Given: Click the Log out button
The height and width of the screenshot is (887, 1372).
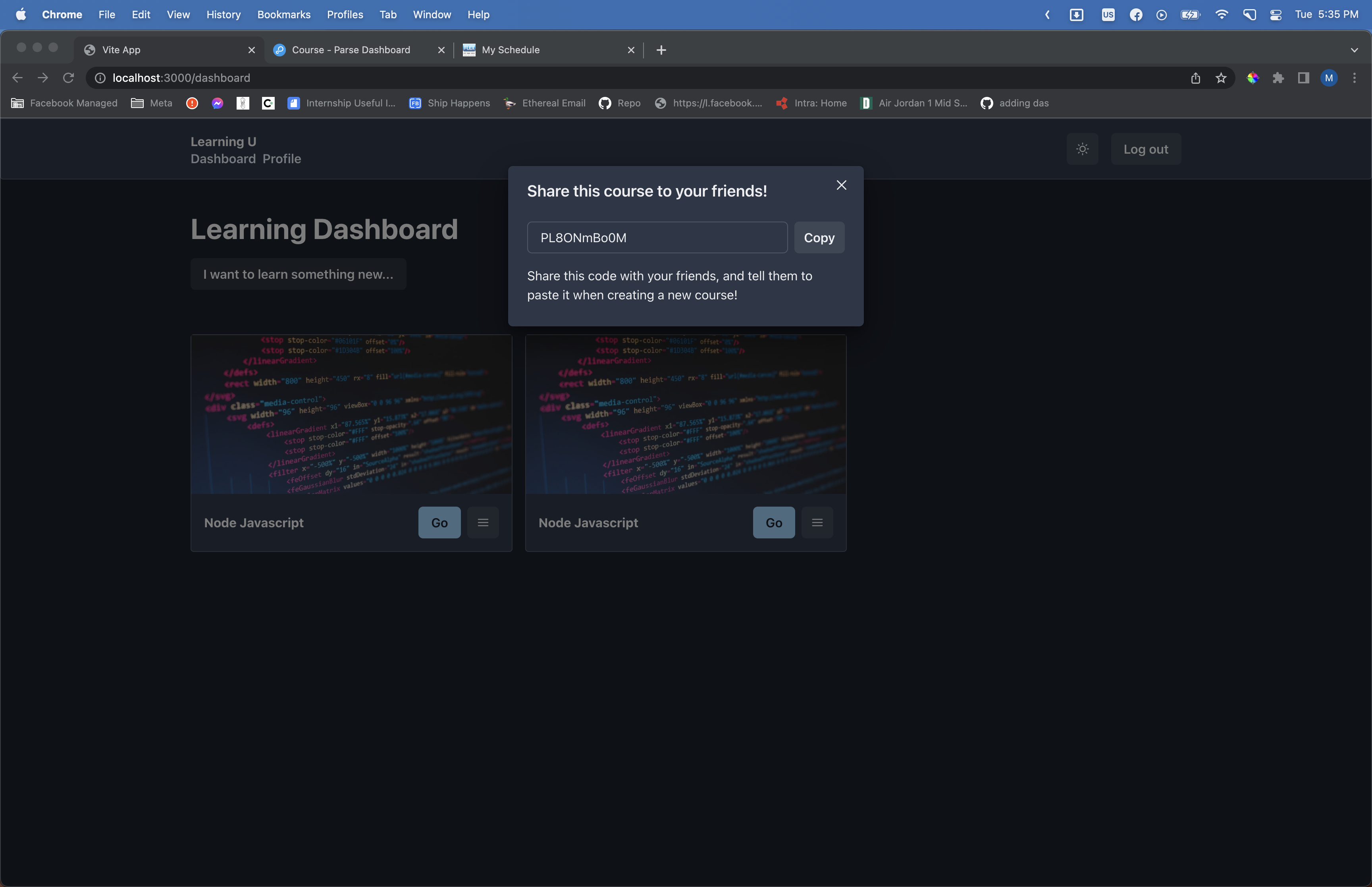Looking at the screenshot, I should (1145, 149).
